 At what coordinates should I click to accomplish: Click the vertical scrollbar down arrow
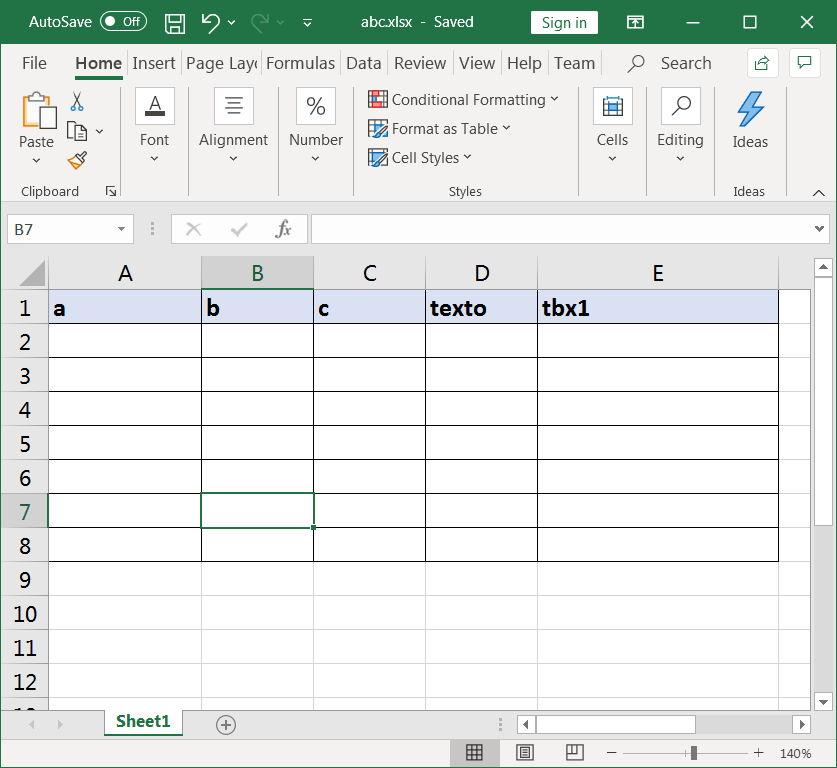(823, 702)
